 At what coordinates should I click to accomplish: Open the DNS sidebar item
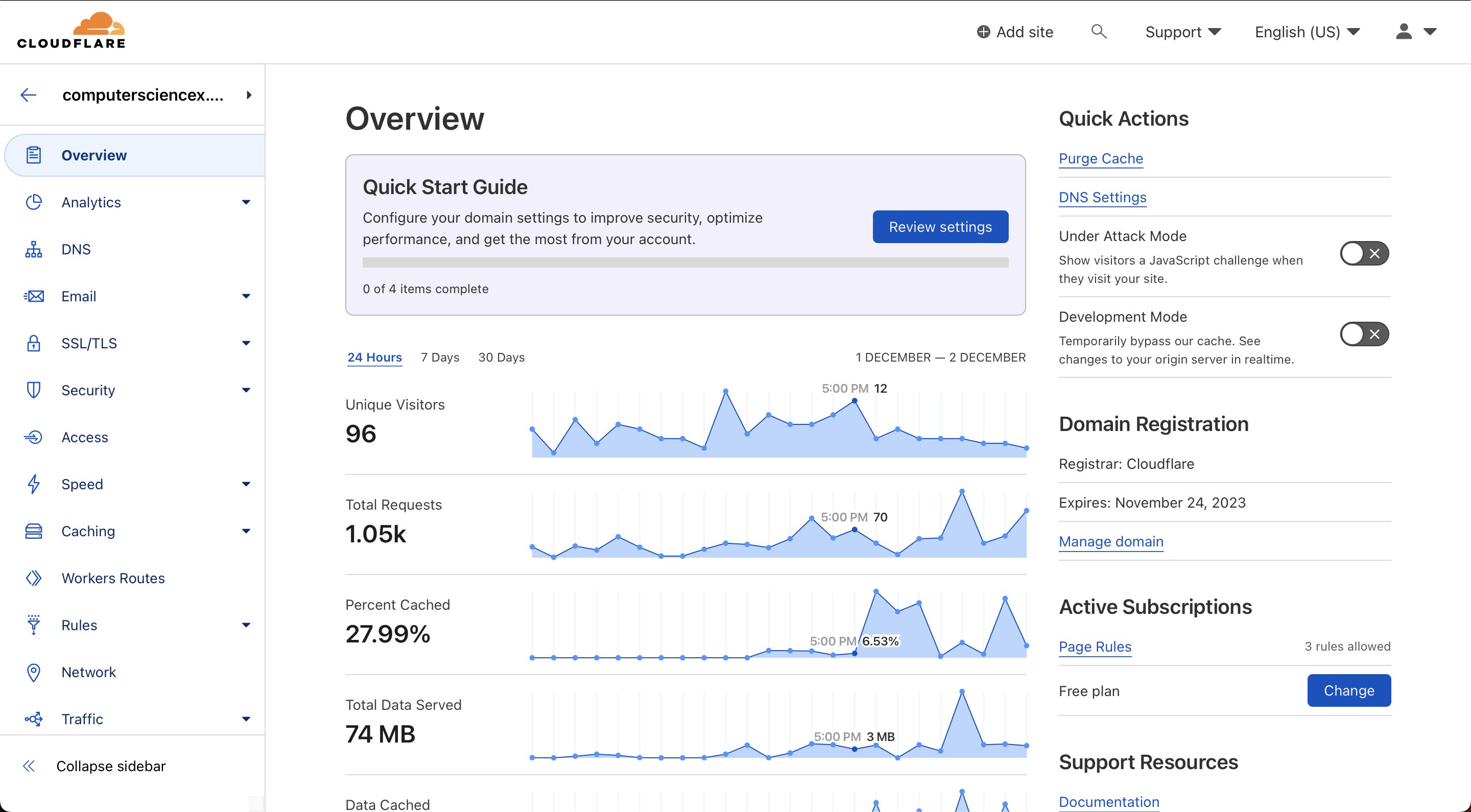pyautogui.click(x=132, y=249)
